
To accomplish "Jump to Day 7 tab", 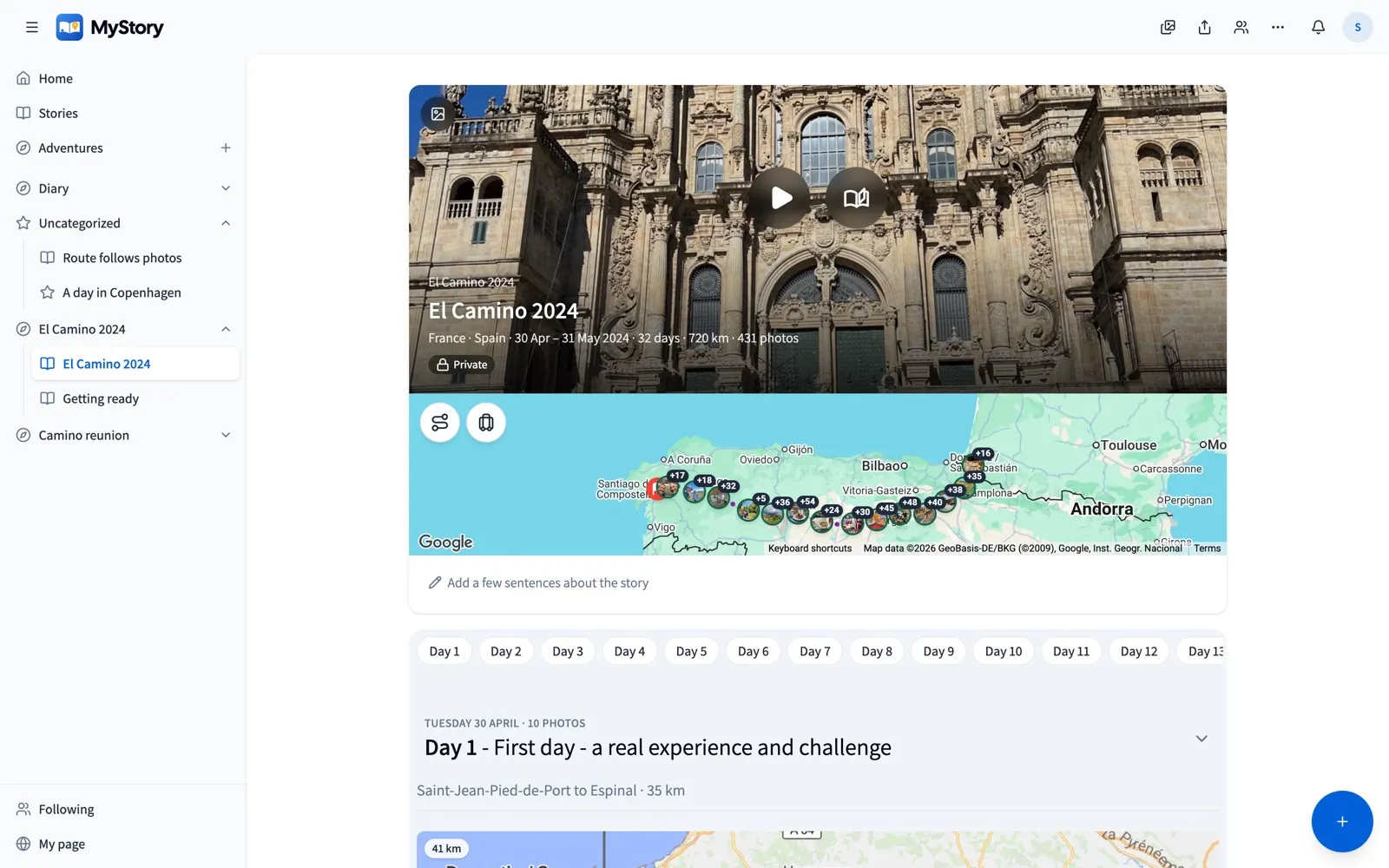I will [815, 651].
